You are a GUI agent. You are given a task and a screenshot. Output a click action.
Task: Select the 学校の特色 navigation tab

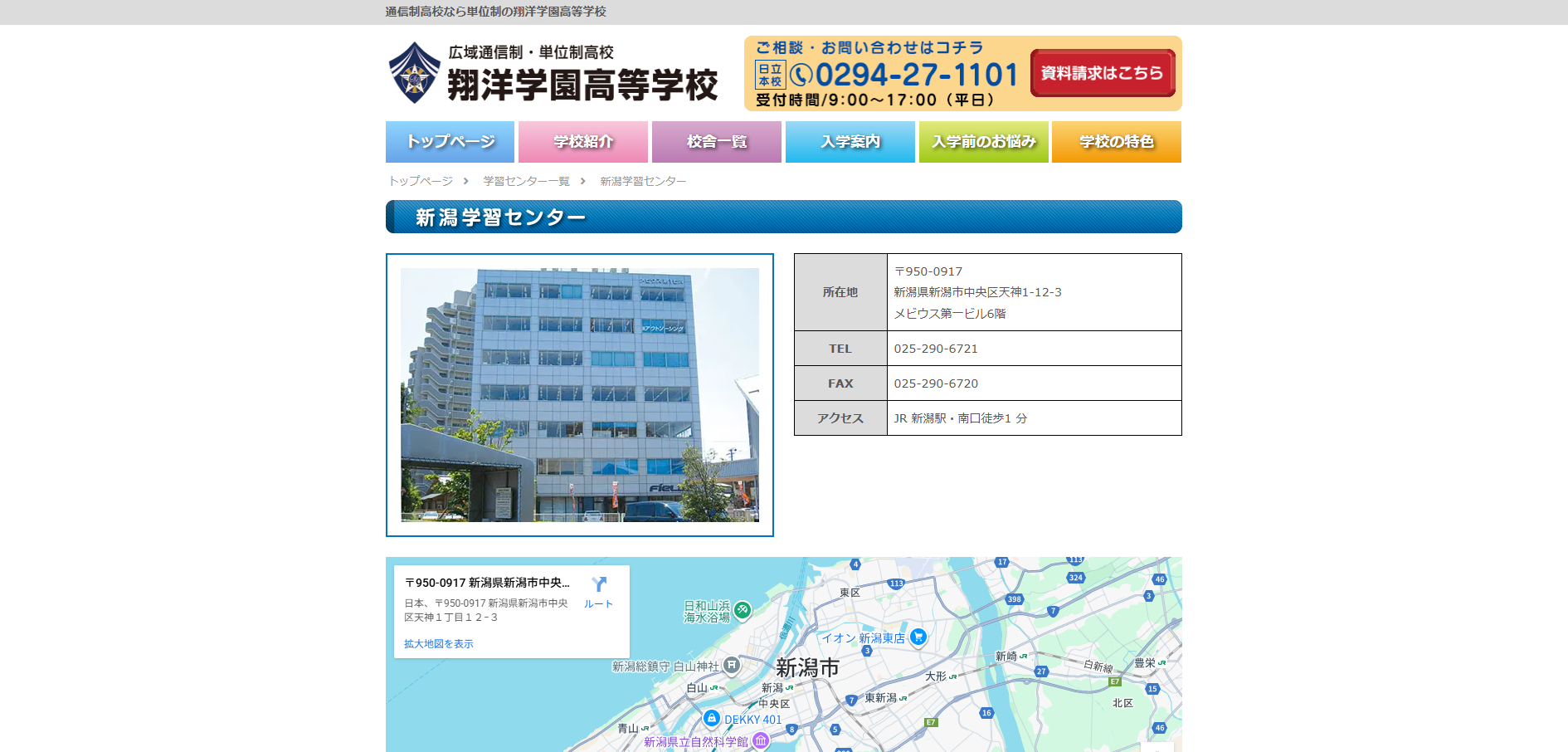(1116, 142)
